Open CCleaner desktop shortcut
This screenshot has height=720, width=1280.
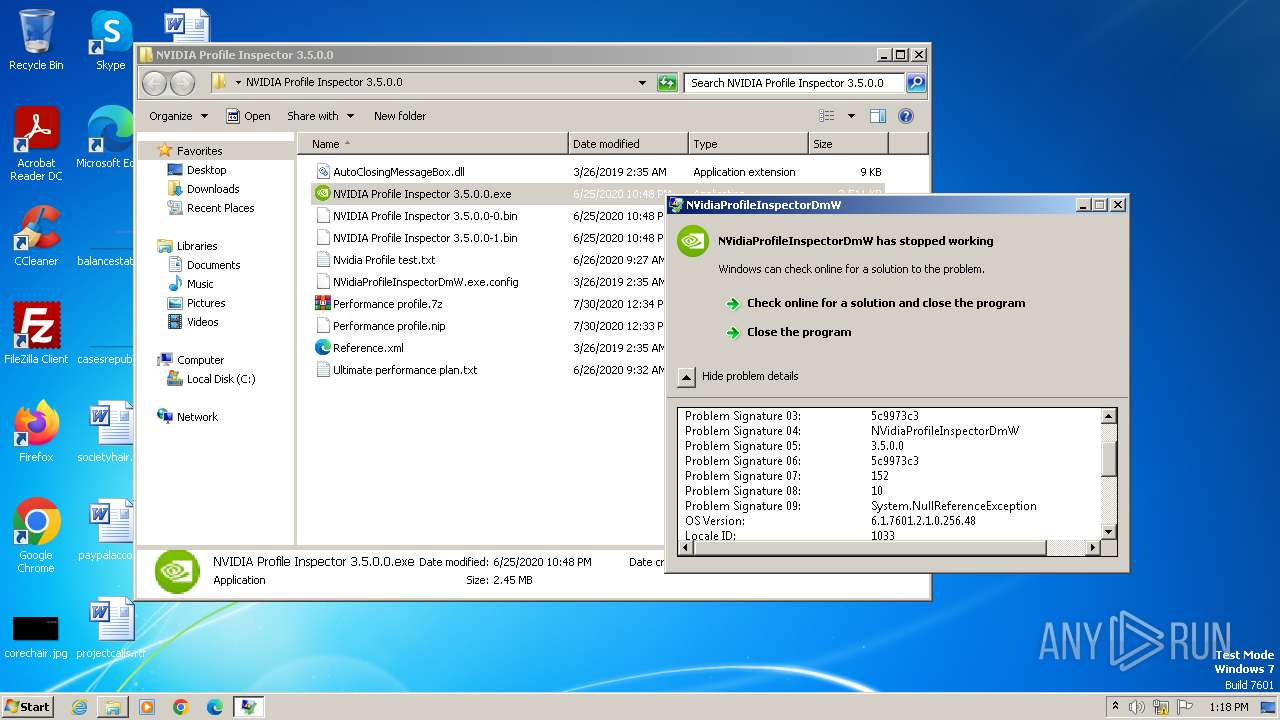tap(36, 236)
